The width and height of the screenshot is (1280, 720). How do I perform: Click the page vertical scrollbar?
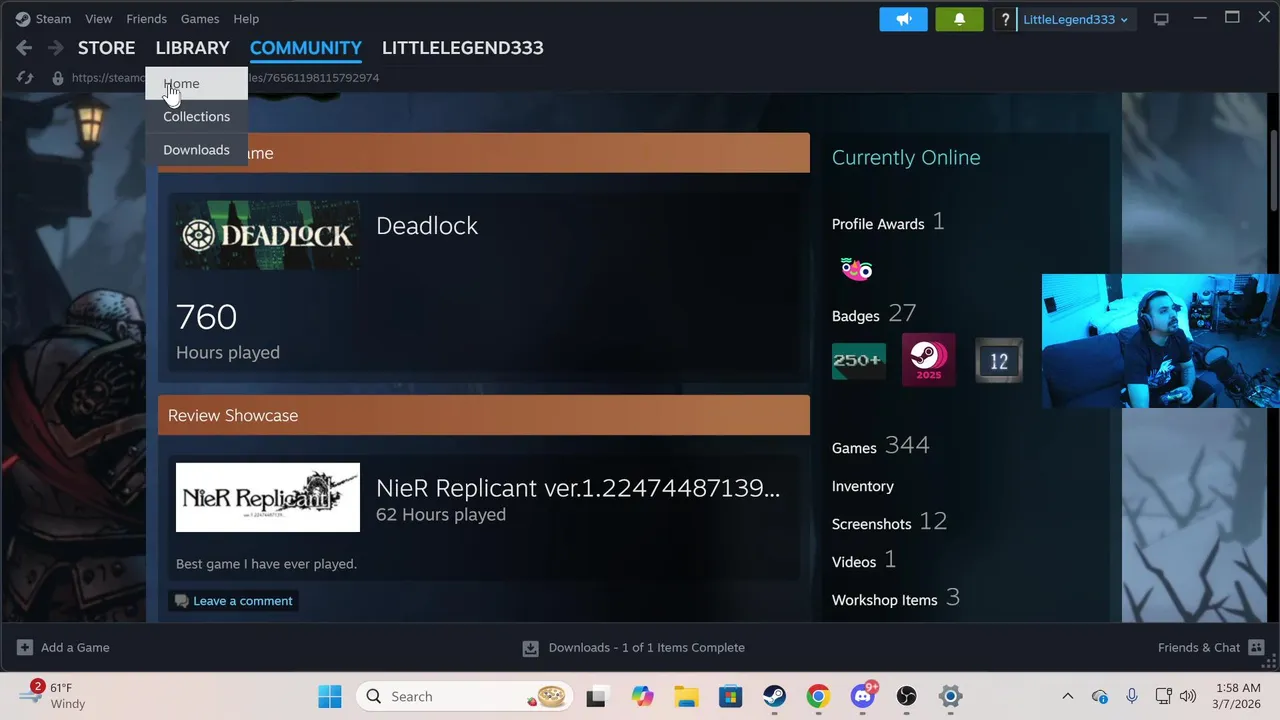(1273, 170)
